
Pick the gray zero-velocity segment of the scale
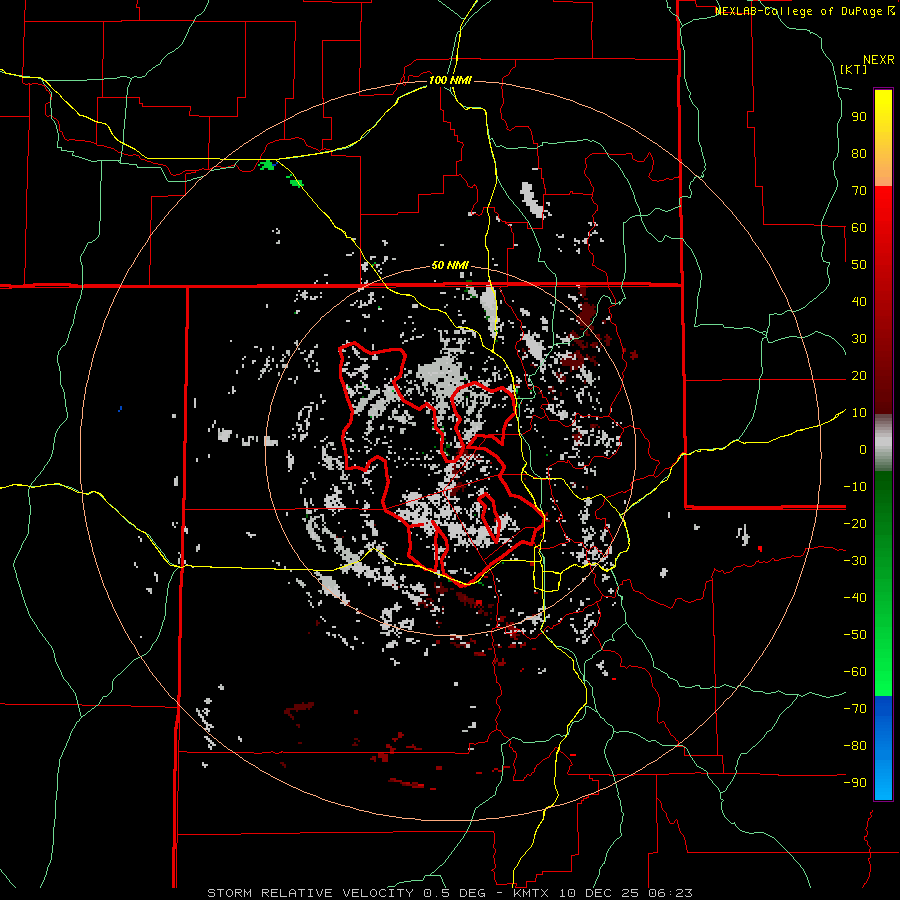click(x=883, y=442)
